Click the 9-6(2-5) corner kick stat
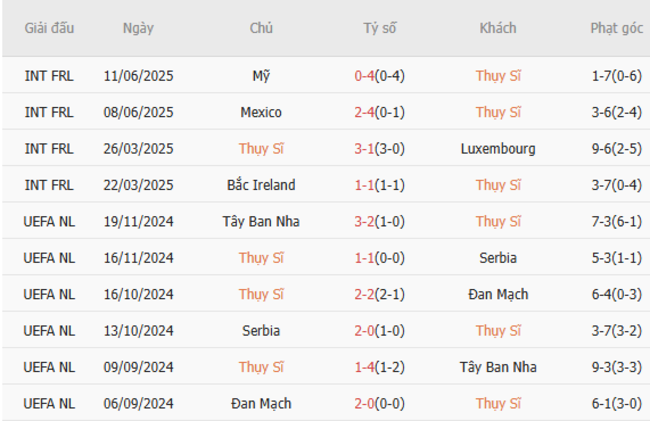Image resolution: width=650 pixels, height=421 pixels. pos(616,149)
